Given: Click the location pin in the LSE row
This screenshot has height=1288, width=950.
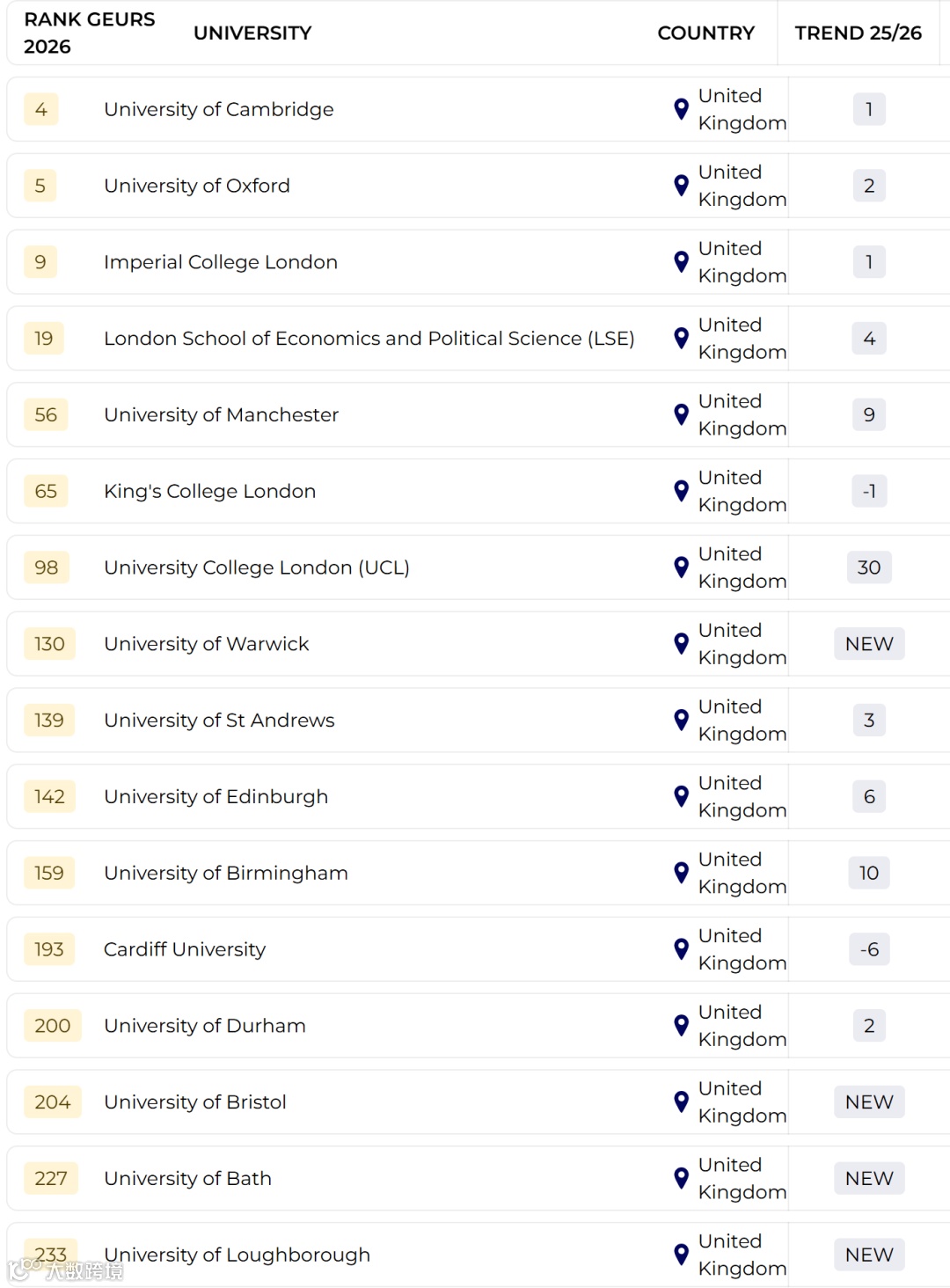Looking at the screenshot, I should pos(681,339).
